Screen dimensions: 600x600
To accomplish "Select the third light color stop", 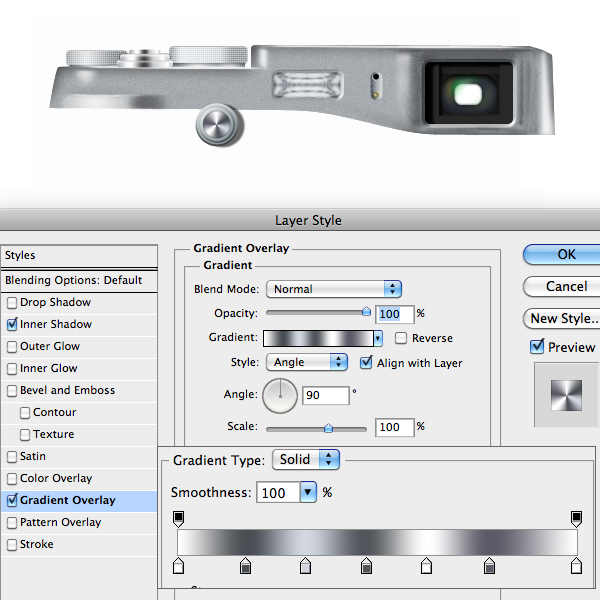I will [305, 566].
